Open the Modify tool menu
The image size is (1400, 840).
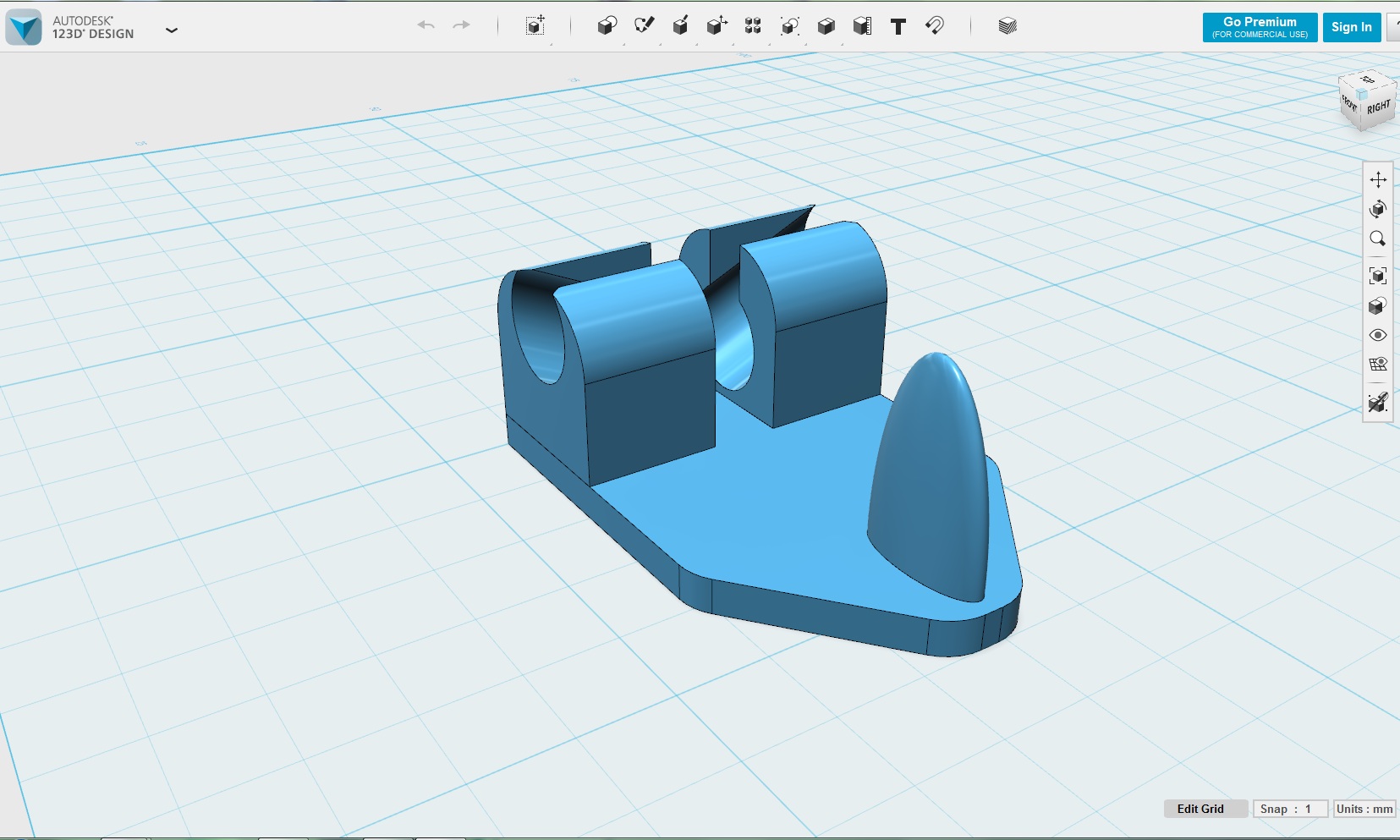(716, 25)
